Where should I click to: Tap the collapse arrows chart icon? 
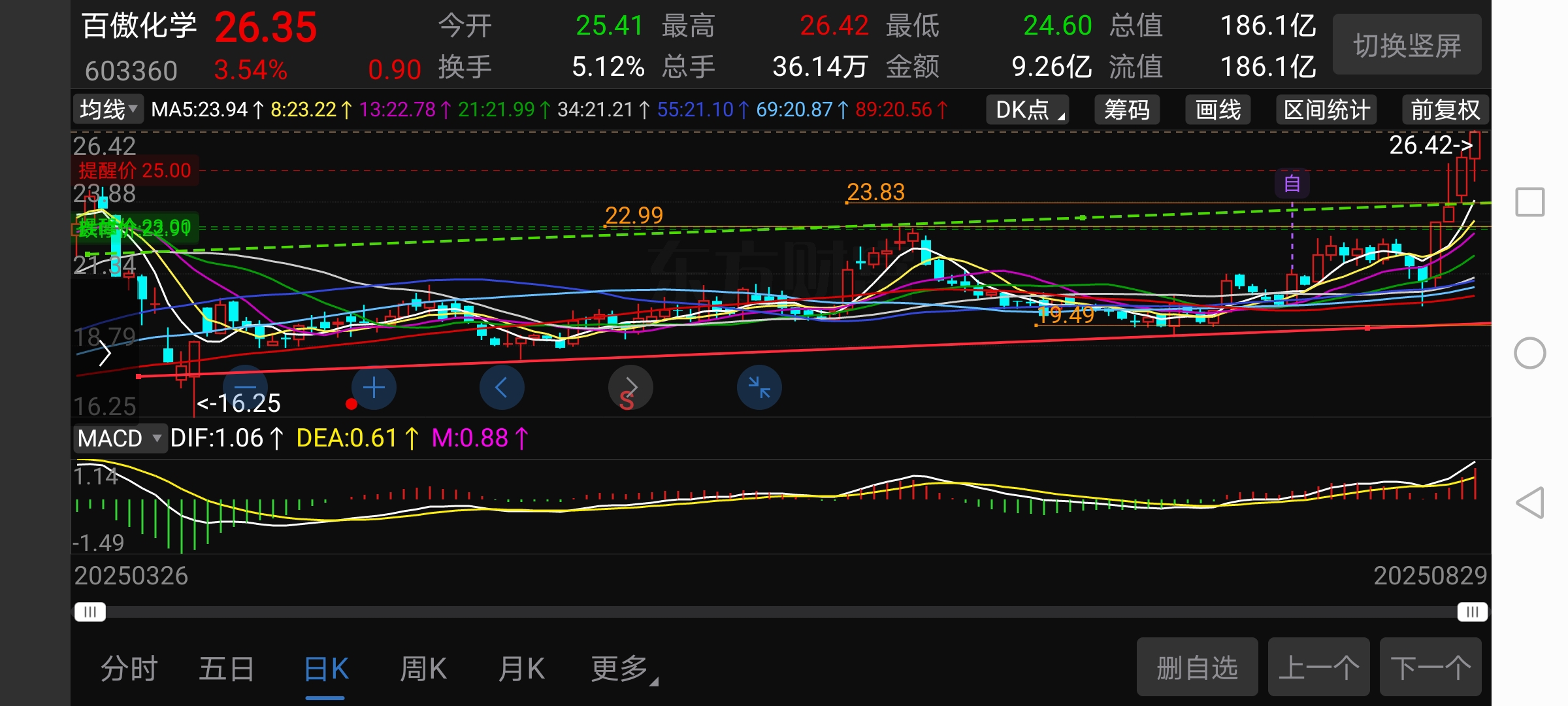click(x=759, y=388)
